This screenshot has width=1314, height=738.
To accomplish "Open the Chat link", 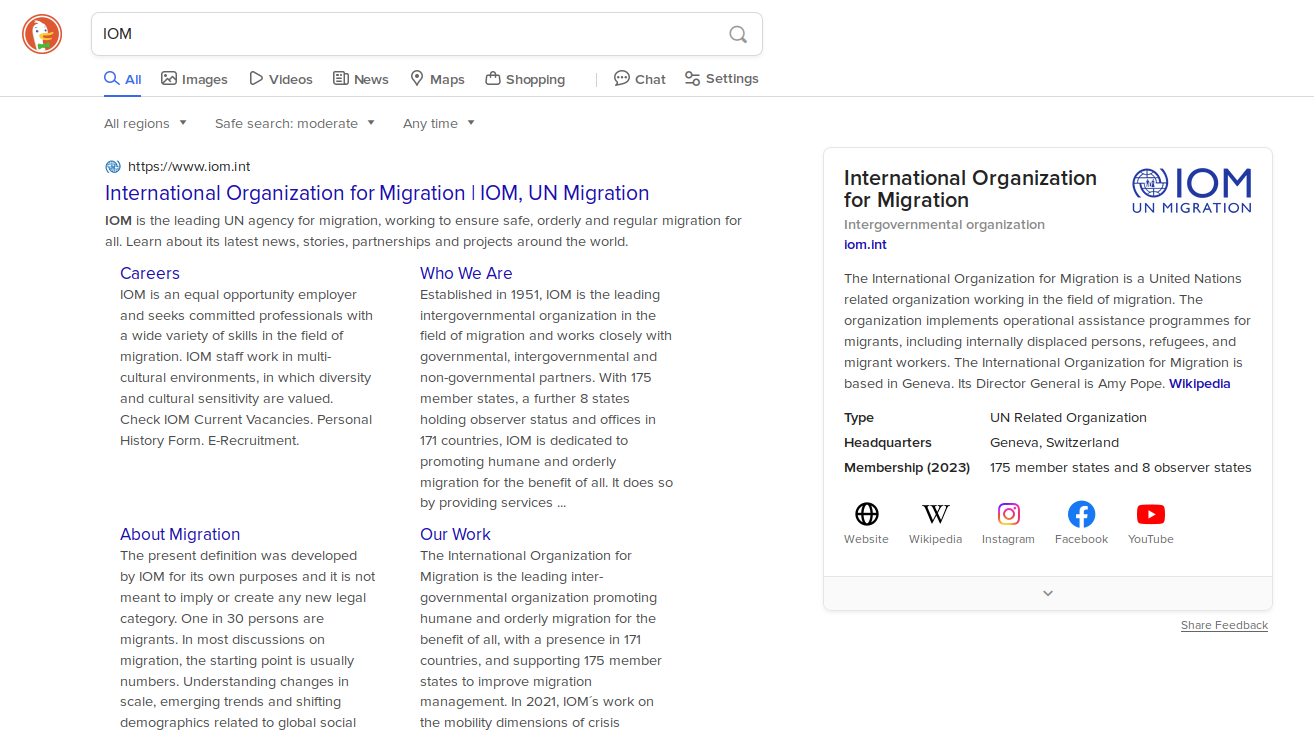I will pos(640,79).
